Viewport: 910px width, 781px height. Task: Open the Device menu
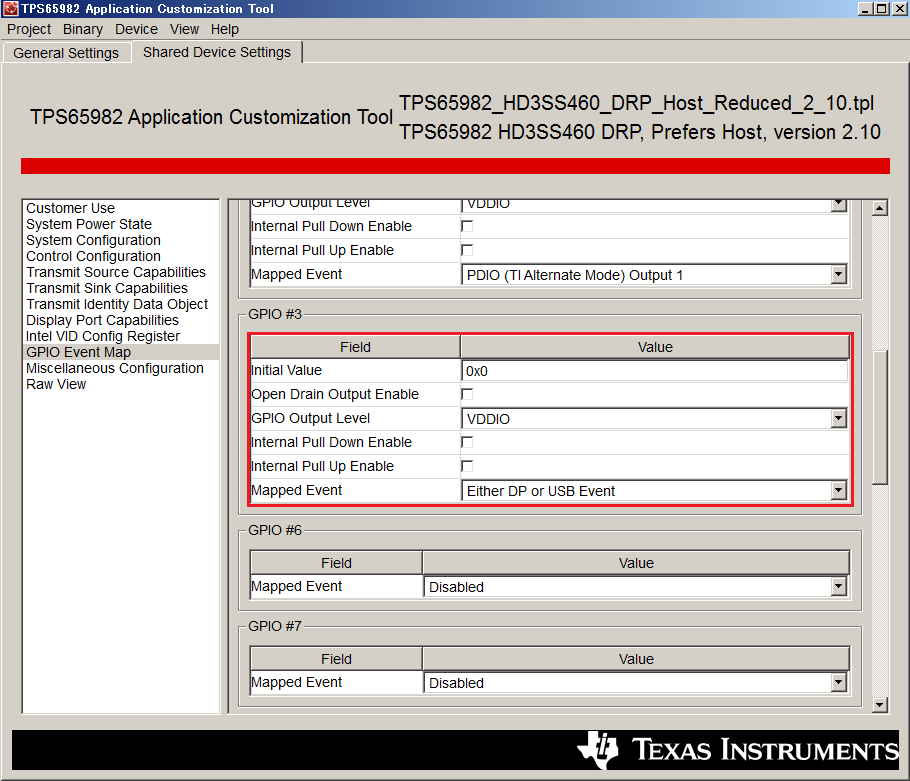pos(136,29)
